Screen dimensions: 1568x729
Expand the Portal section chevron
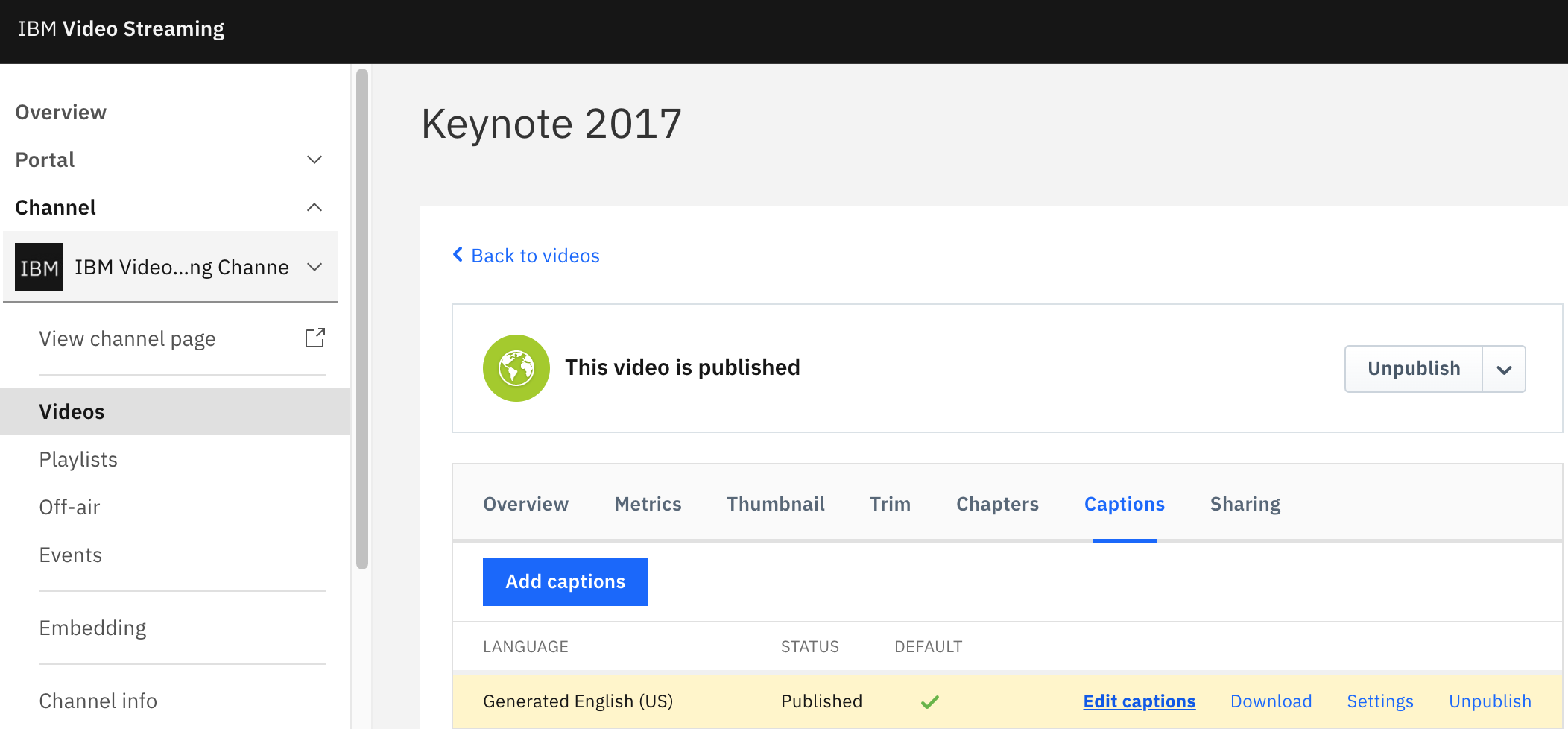pos(314,160)
